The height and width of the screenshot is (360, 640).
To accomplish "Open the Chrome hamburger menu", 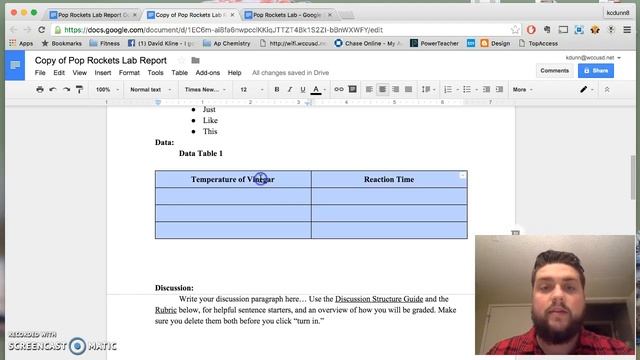I will [x=627, y=30].
